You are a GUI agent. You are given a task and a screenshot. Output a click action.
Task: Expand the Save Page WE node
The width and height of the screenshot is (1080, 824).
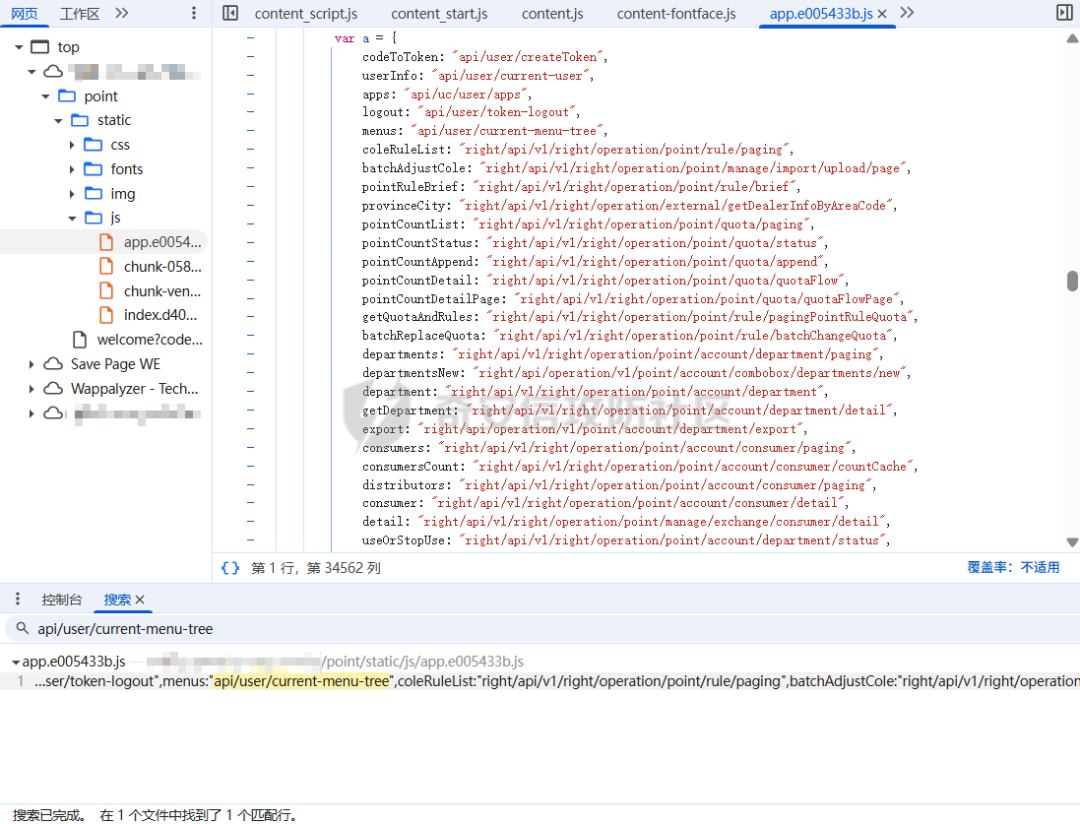pyautogui.click(x=31, y=364)
